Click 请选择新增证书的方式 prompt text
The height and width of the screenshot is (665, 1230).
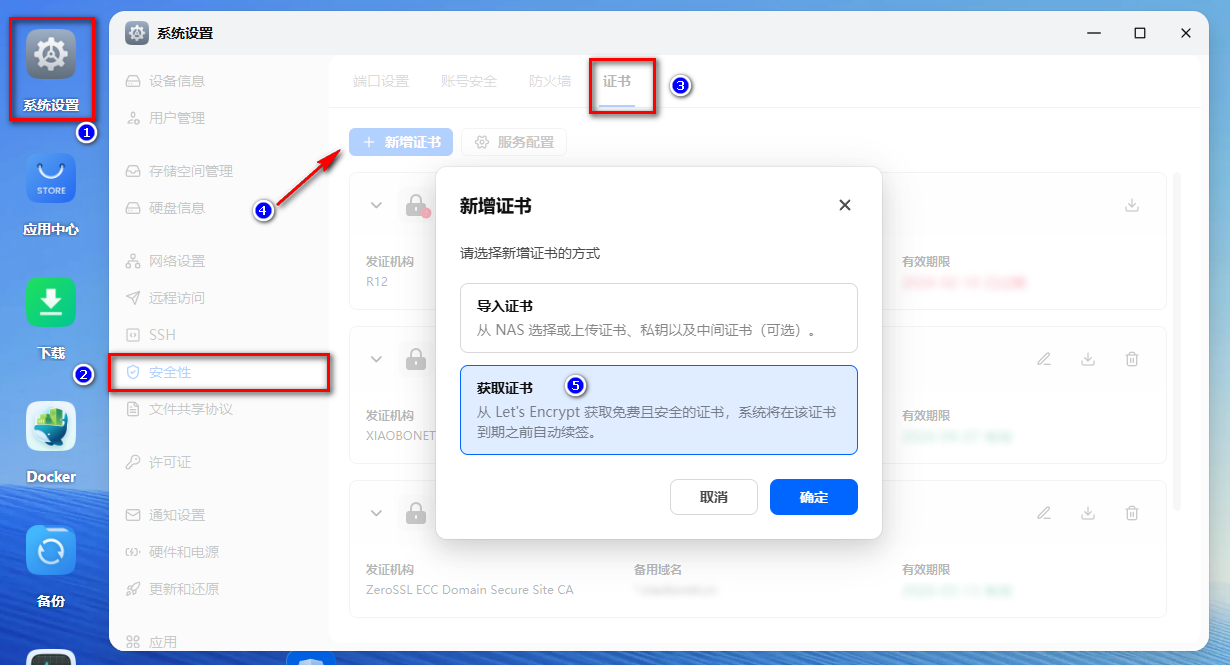click(530, 254)
